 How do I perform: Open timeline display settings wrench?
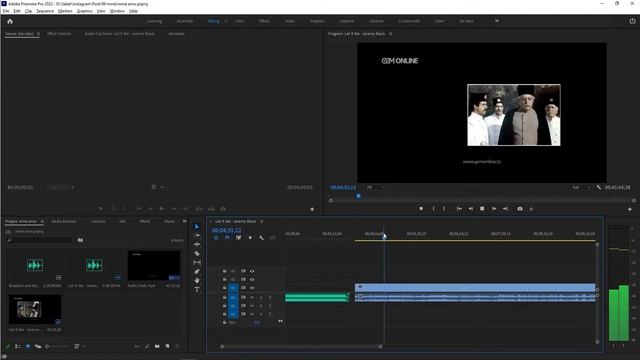tap(261, 238)
